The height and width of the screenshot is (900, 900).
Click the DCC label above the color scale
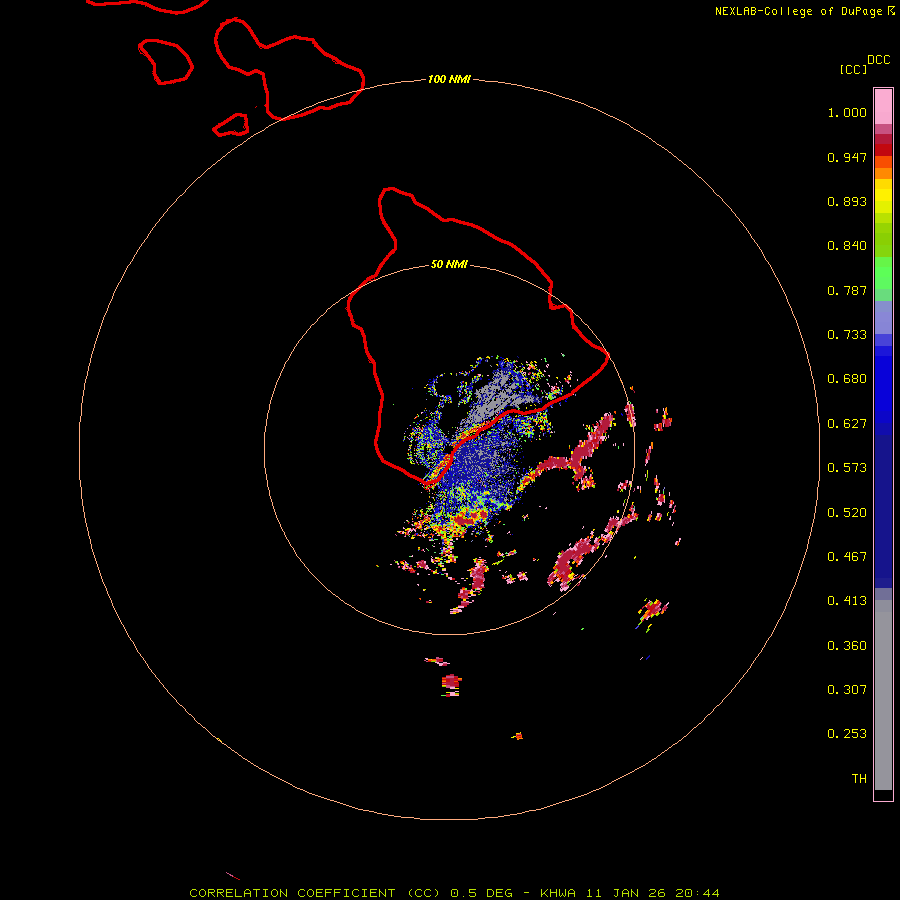click(x=879, y=60)
